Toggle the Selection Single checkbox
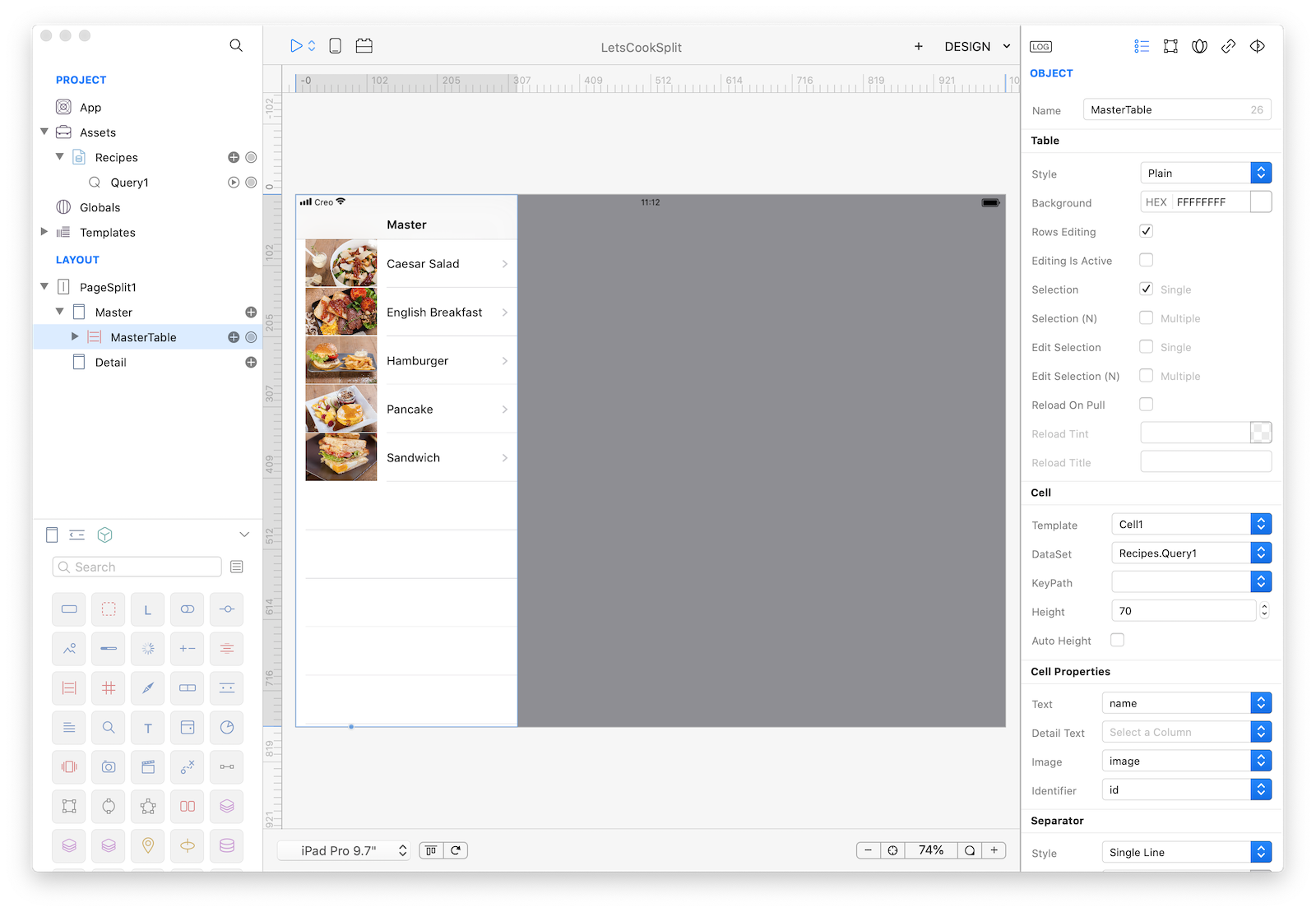1316x912 pixels. pyautogui.click(x=1146, y=289)
